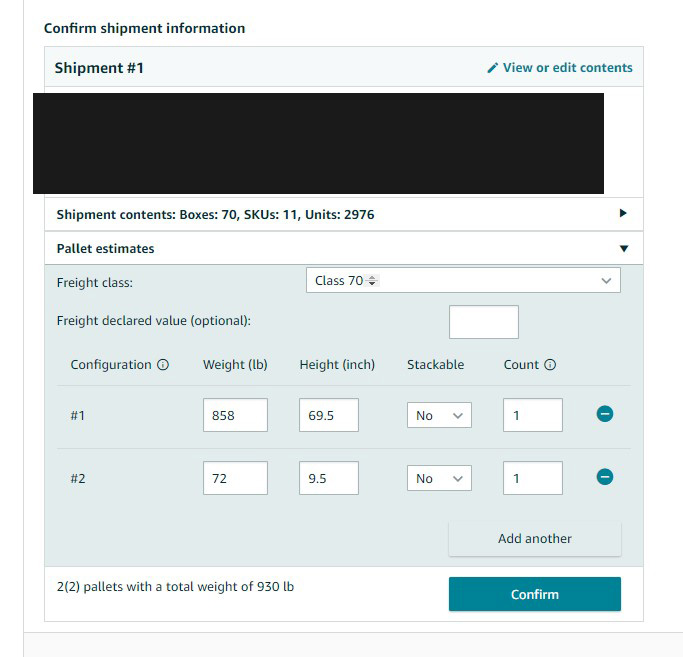Click the Confirm button
683x657 pixels.
pos(534,594)
